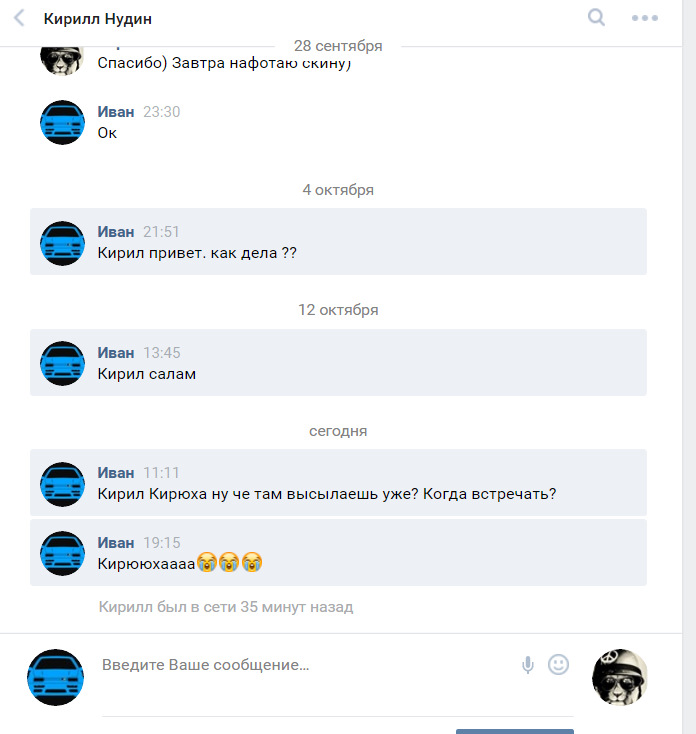Click Иван's avatar on 21:51 message
This screenshot has width=696, height=734.
tap(62, 243)
